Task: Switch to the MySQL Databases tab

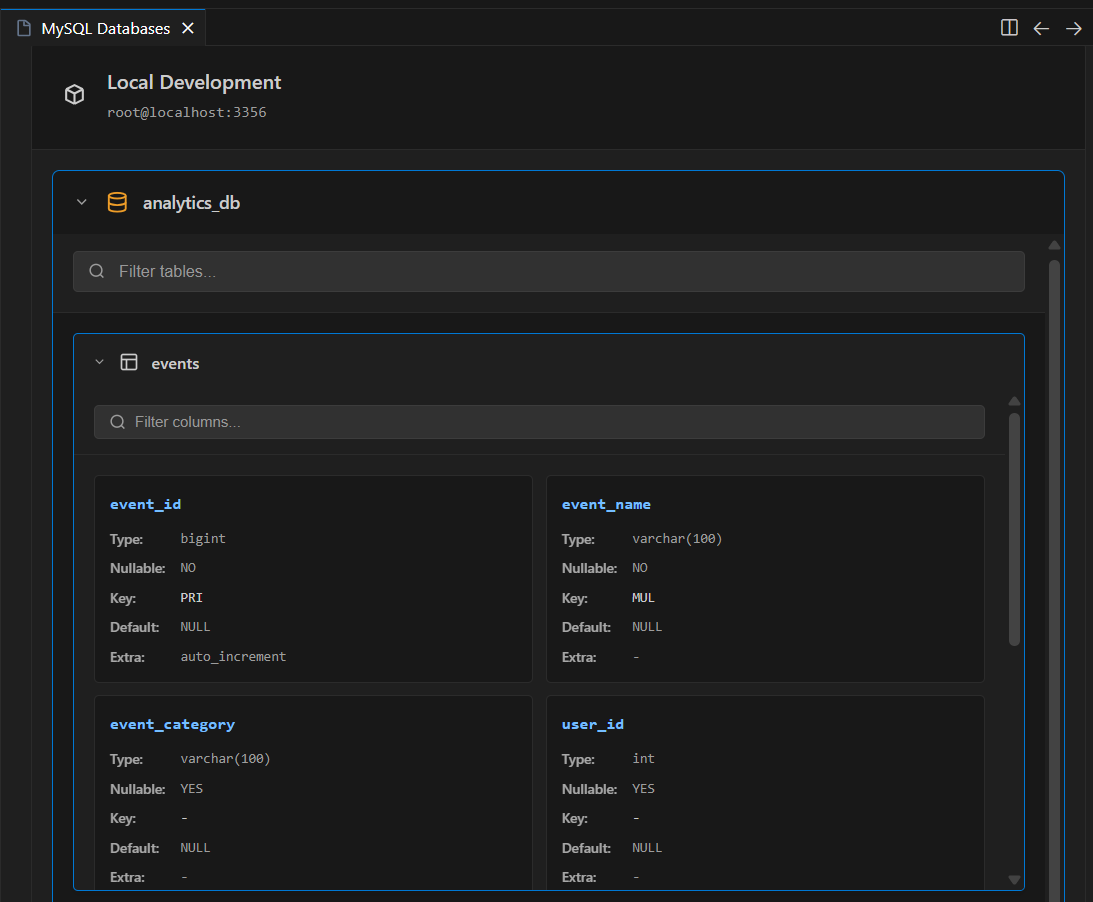Action: pos(105,29)
